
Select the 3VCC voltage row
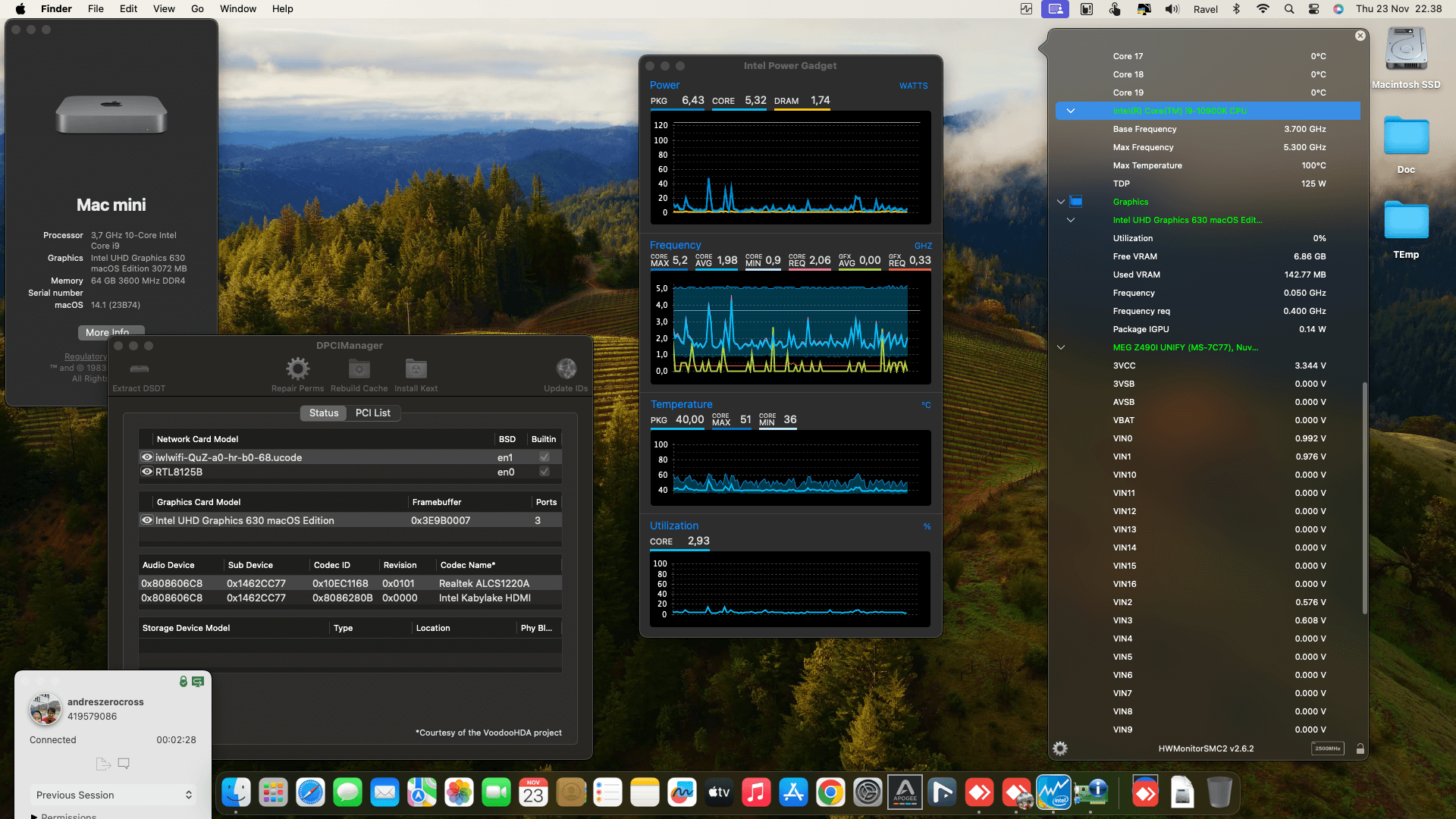pyautogui.click(x=1208, y=366)
